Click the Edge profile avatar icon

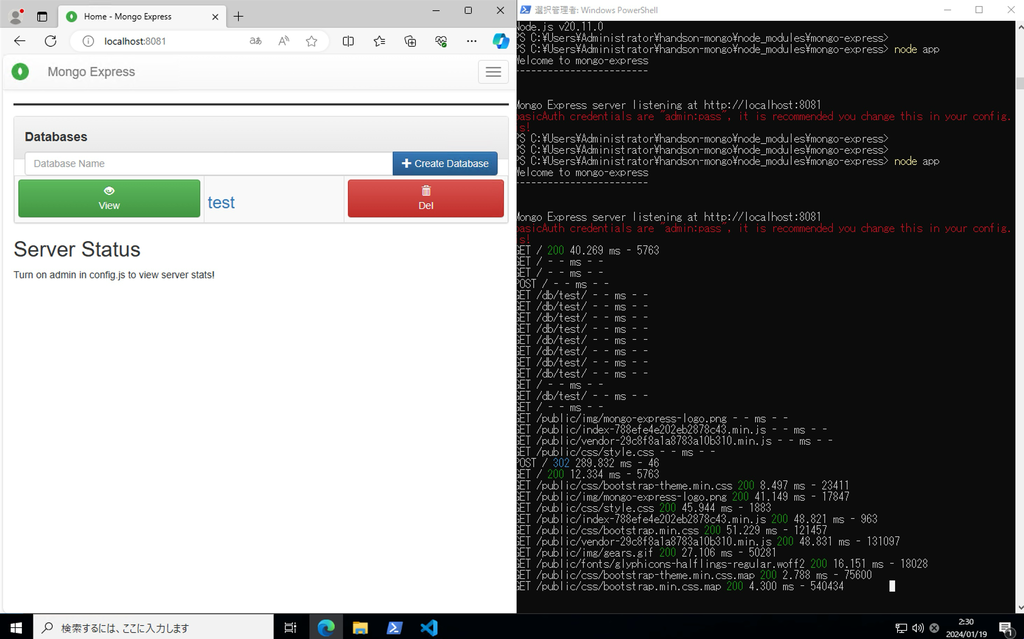pos(16,16)
